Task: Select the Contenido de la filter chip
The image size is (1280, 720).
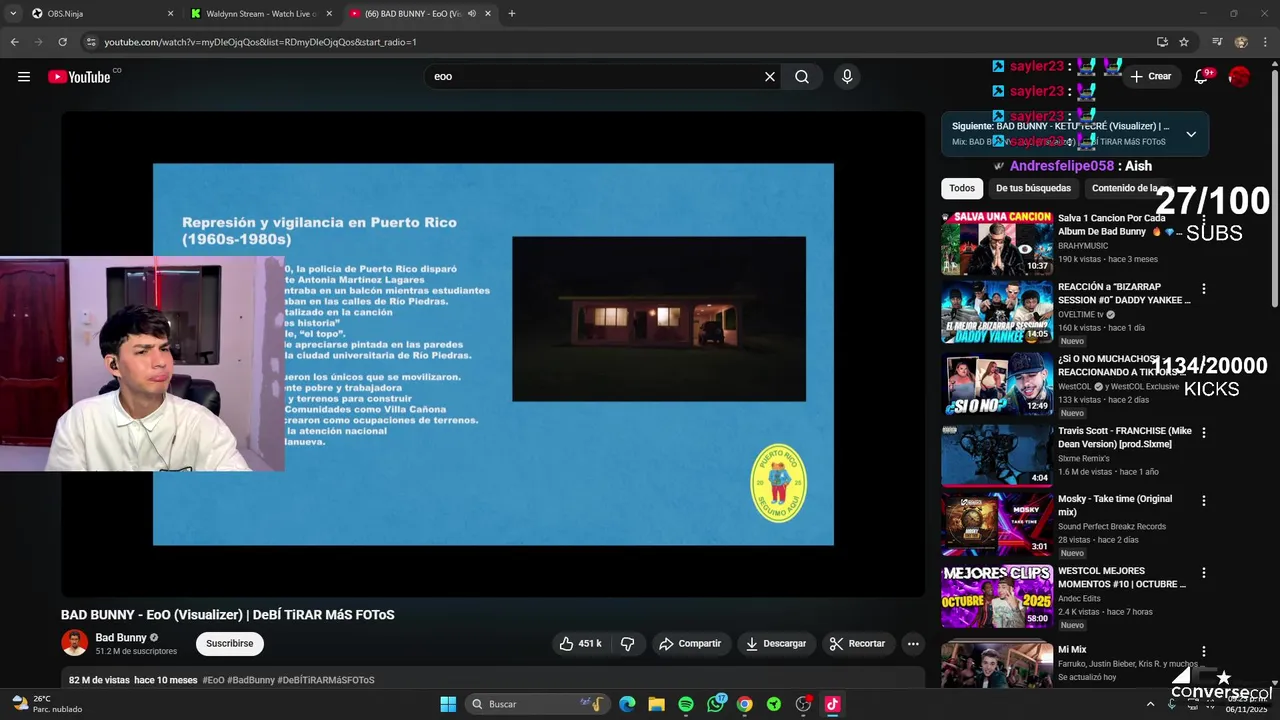Action: click(1125, 188)
